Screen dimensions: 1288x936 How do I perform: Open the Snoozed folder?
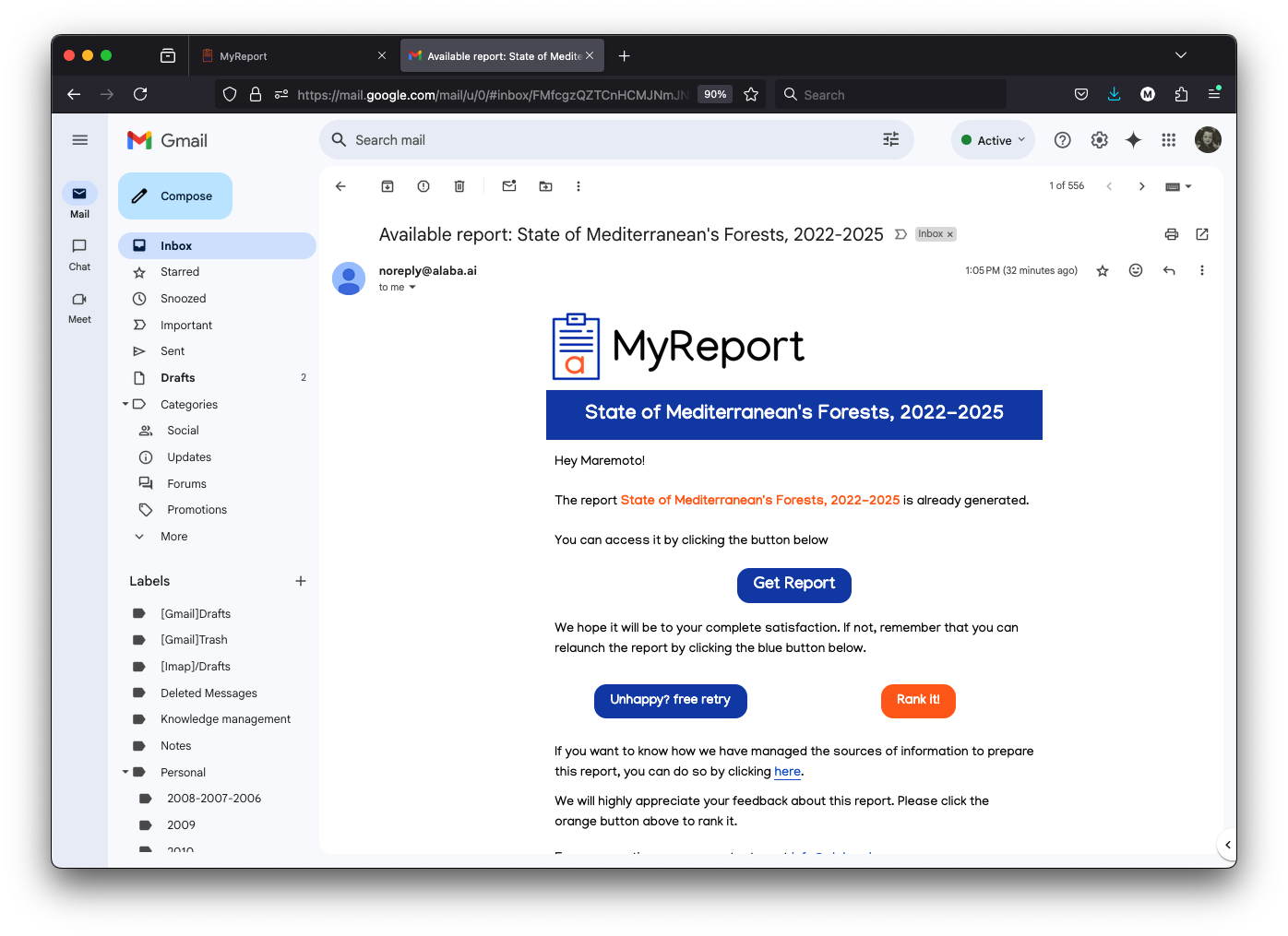coord(218,299)
